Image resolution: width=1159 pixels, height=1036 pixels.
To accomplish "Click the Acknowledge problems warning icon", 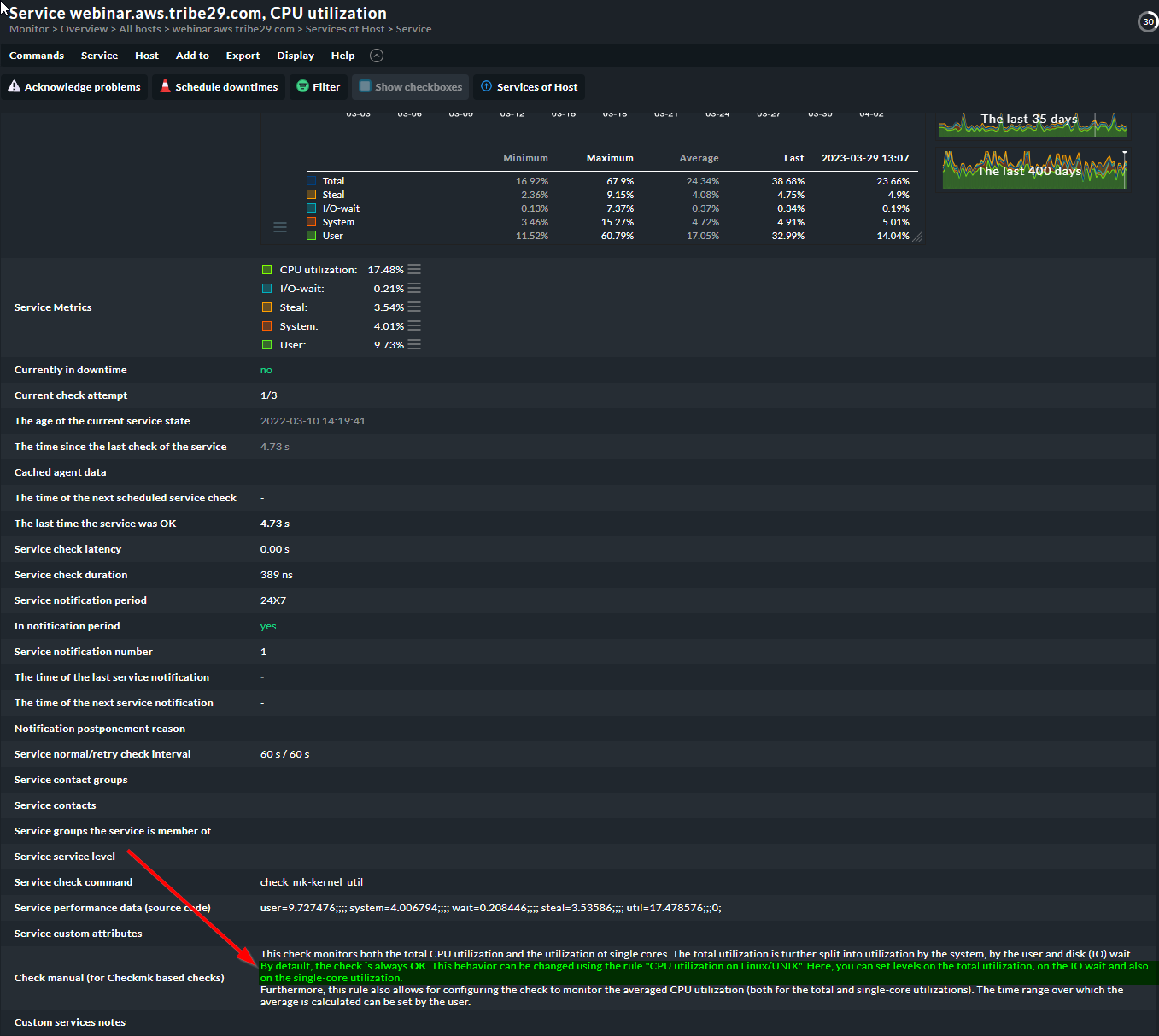I will tap(14, 86).
